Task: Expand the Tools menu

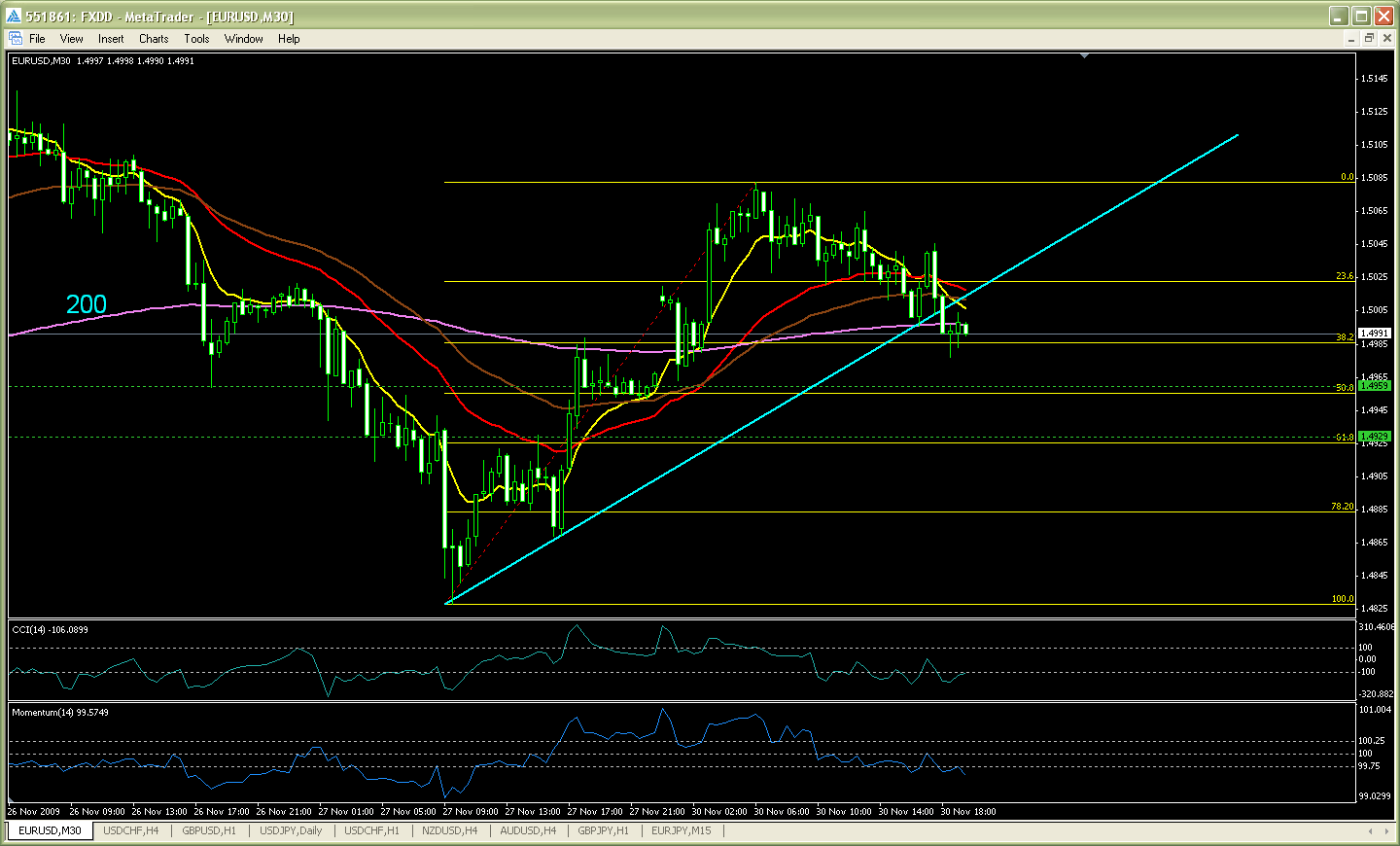Action: 196,39
